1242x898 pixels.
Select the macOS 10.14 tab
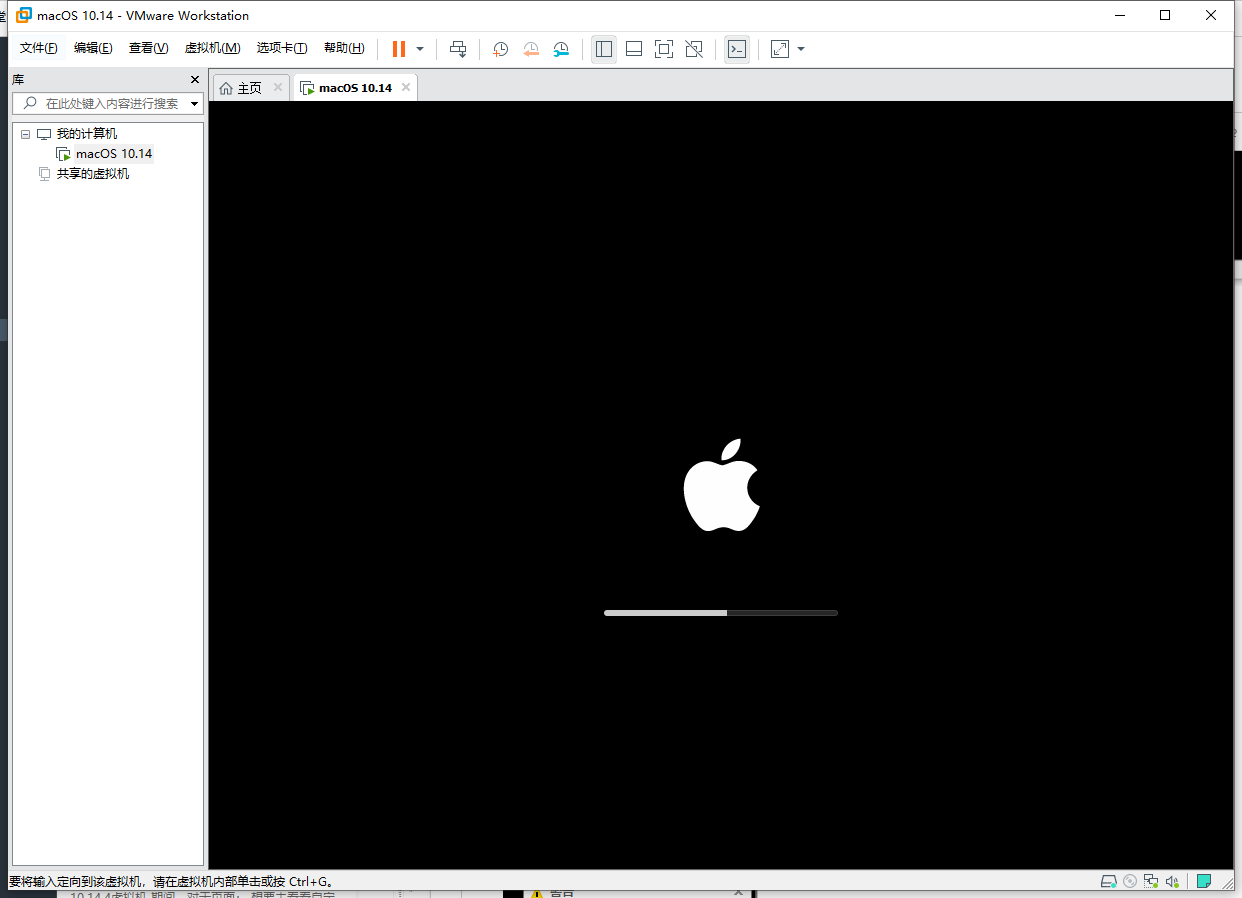point(355,88)
